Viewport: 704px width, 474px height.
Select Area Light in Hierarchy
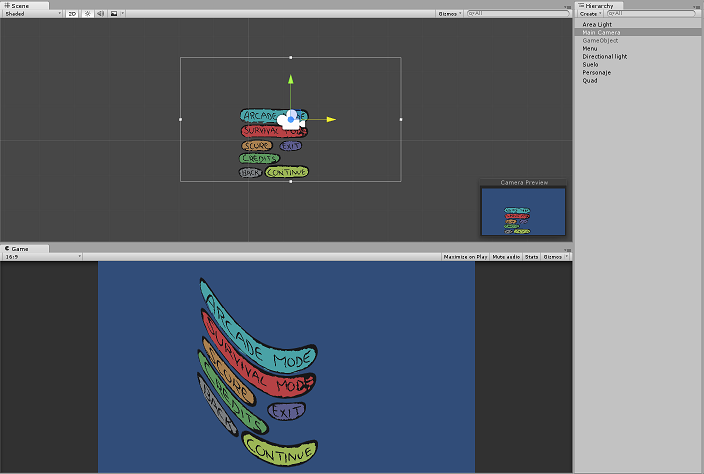click(x=597, y=24)
